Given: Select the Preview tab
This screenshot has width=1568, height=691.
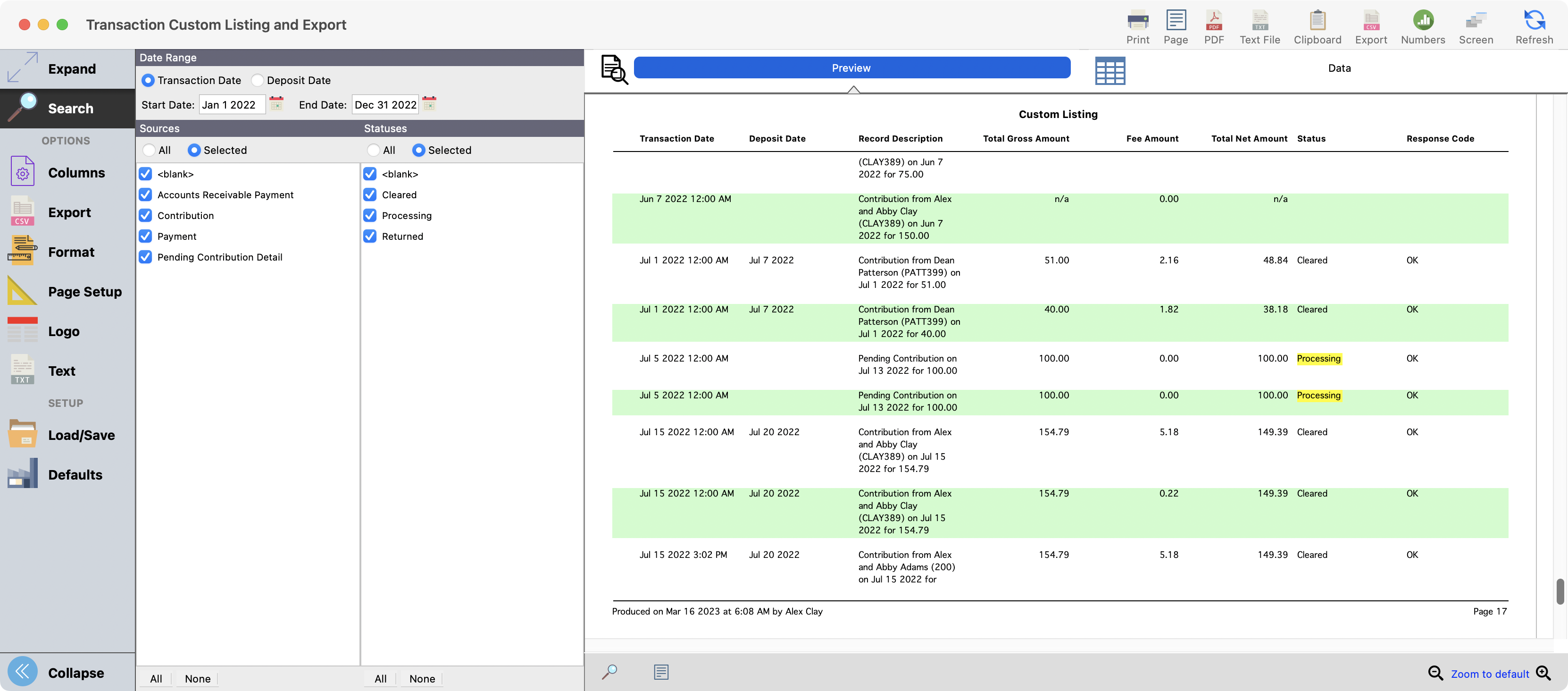Looking at the screenshot, I should tap(851, 68).
